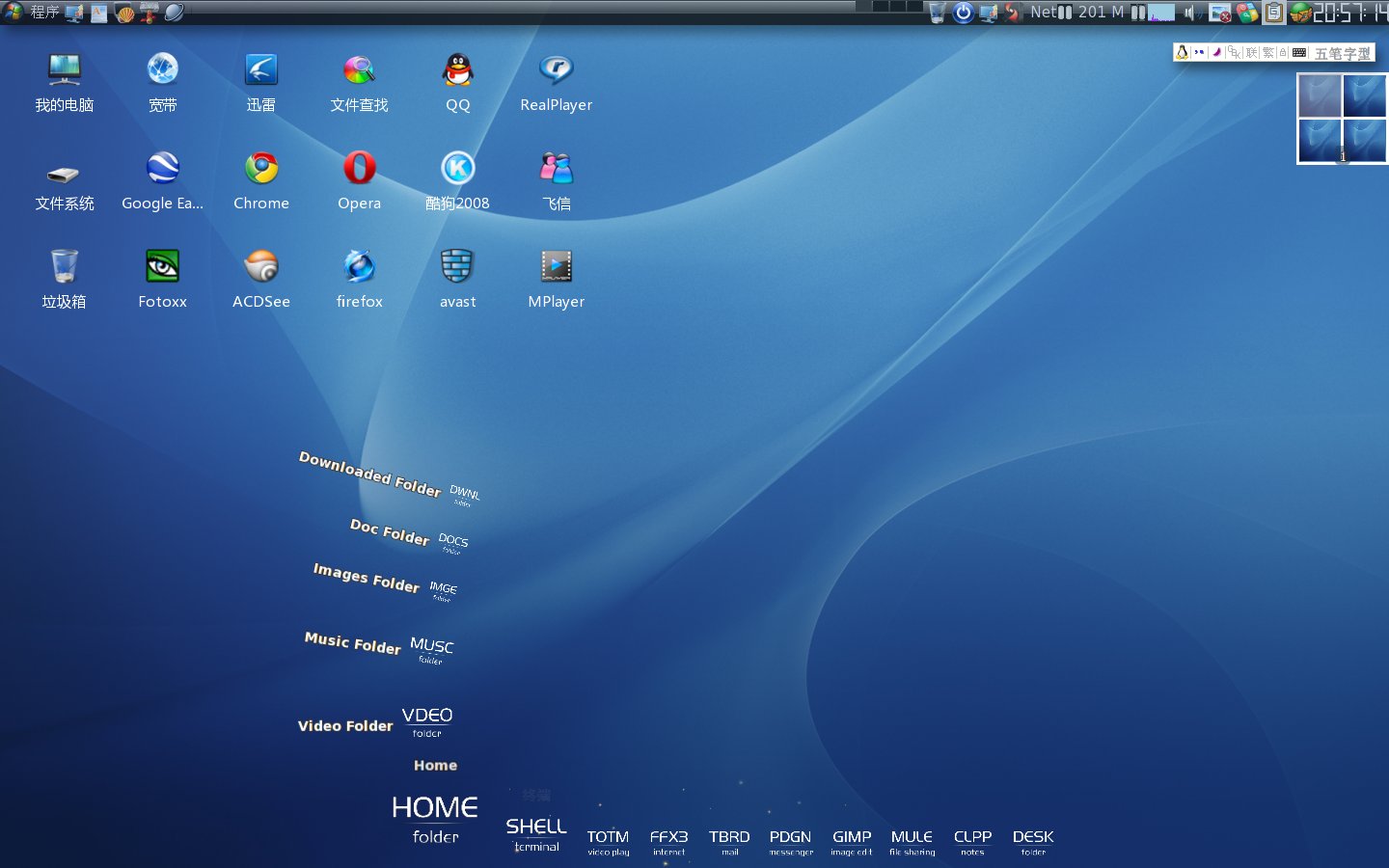Click the green globe package tray icon
1389x868 pixels.
coord(1300,13)
